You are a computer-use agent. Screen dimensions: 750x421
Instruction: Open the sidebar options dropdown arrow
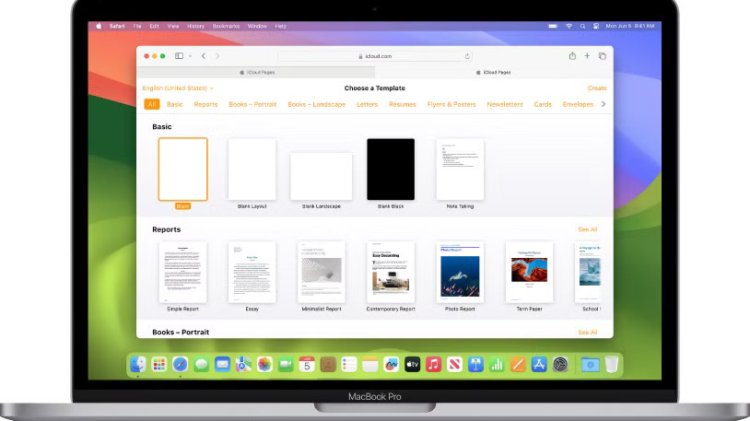click(x=189, y=56)
